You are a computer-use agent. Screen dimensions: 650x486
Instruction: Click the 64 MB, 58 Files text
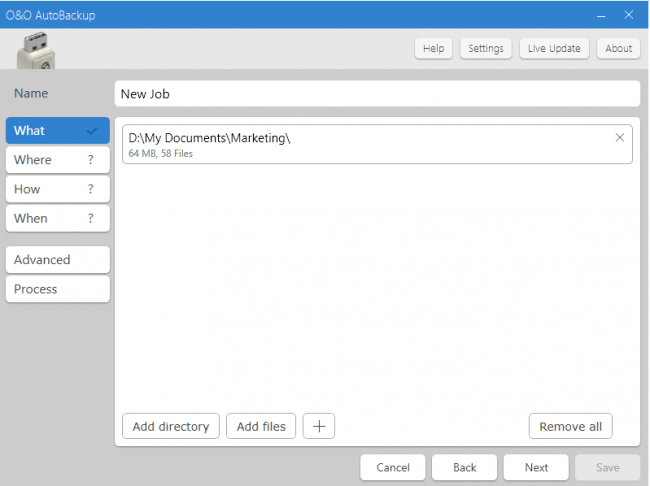pos(160,154)
